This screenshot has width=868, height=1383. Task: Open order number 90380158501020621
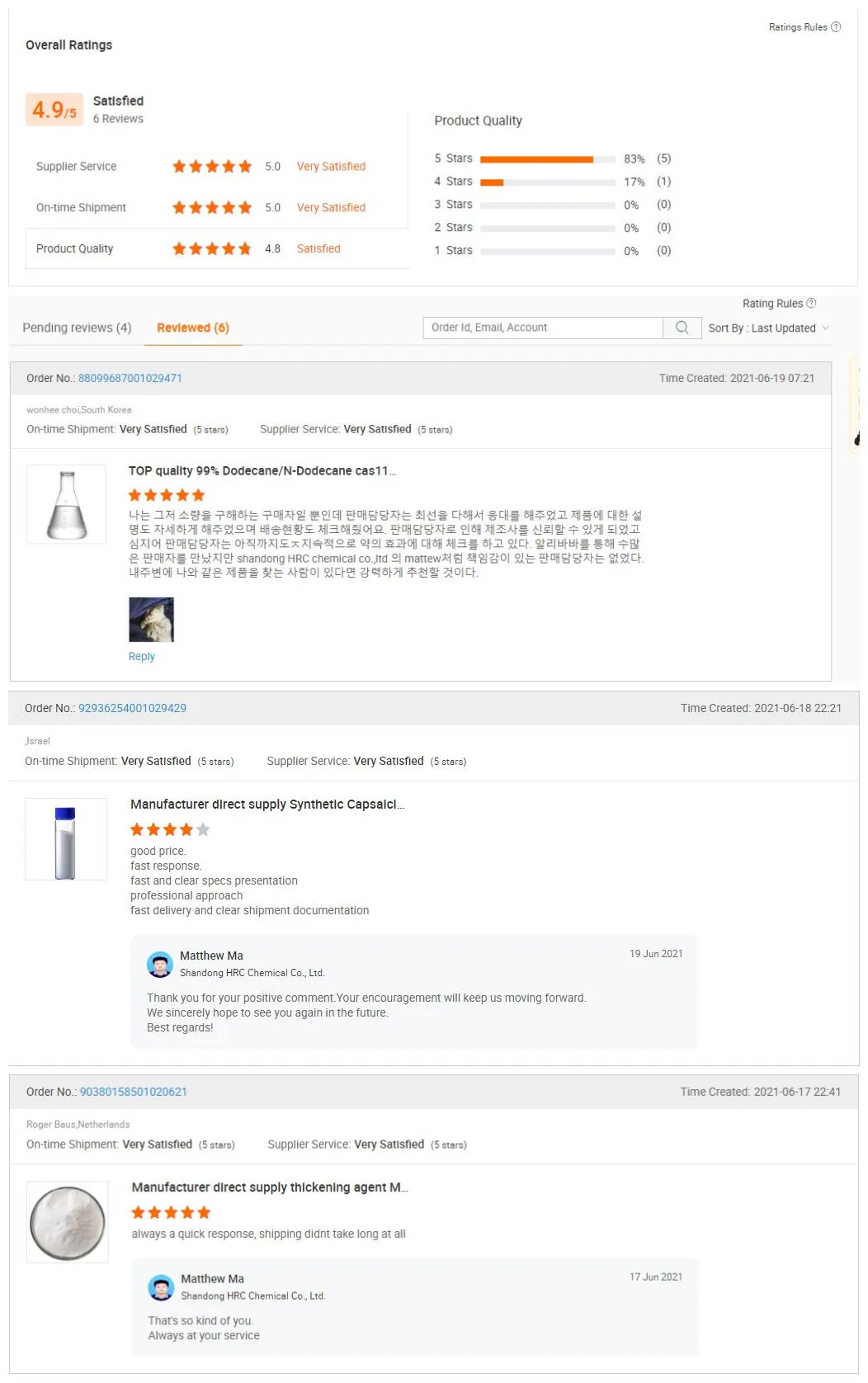(x=133, y=1092)
